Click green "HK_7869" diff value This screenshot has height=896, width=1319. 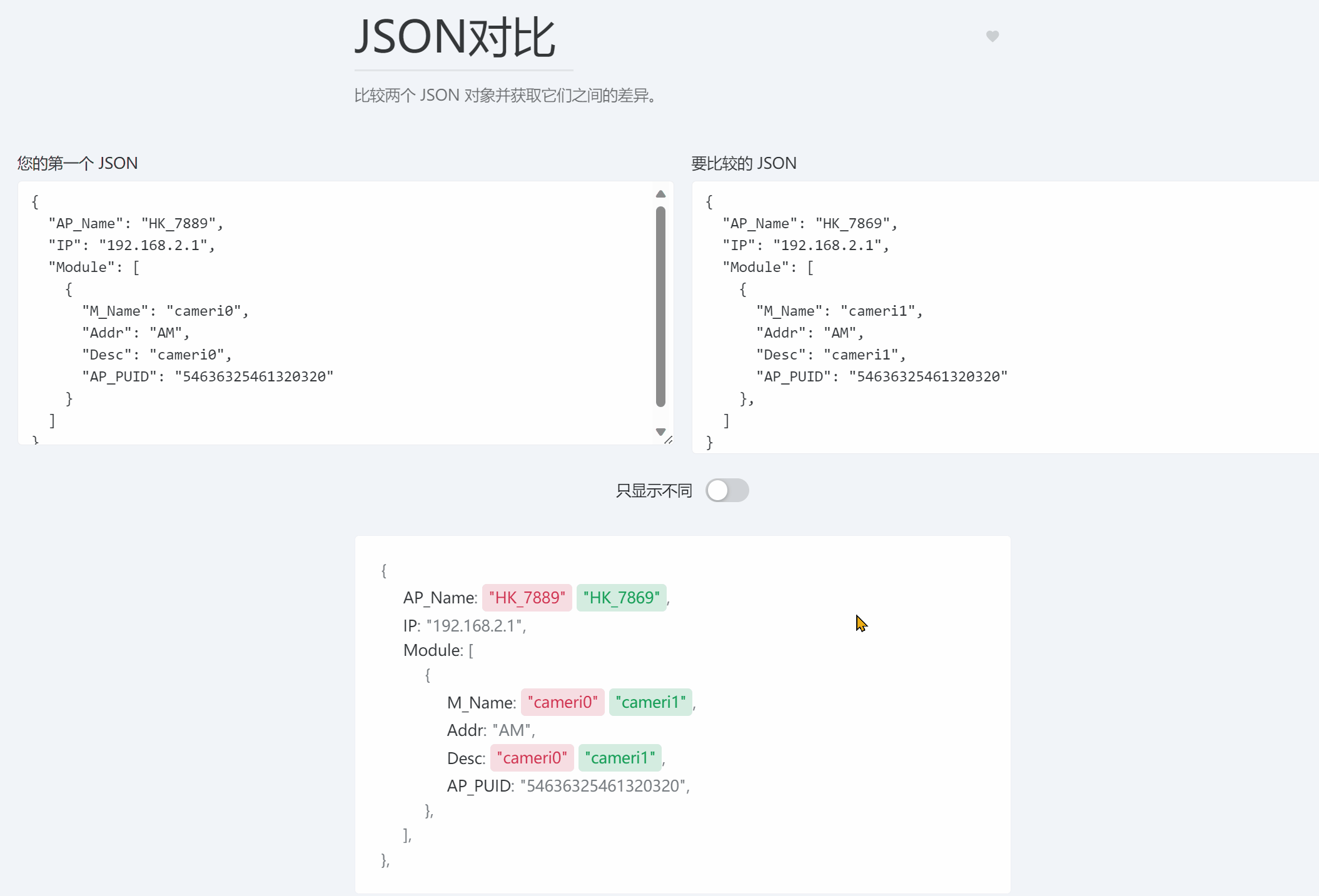(x=621, y=598)
